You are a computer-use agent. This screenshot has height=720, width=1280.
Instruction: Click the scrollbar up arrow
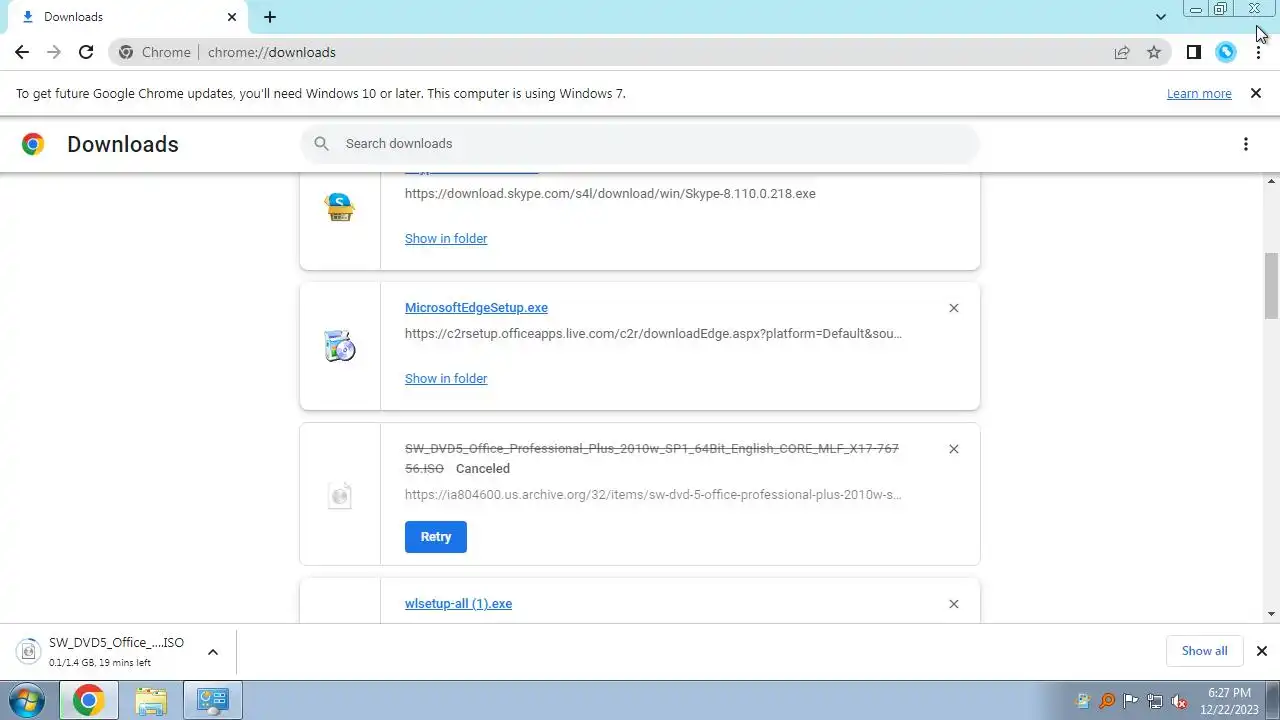coord(1272,181)
